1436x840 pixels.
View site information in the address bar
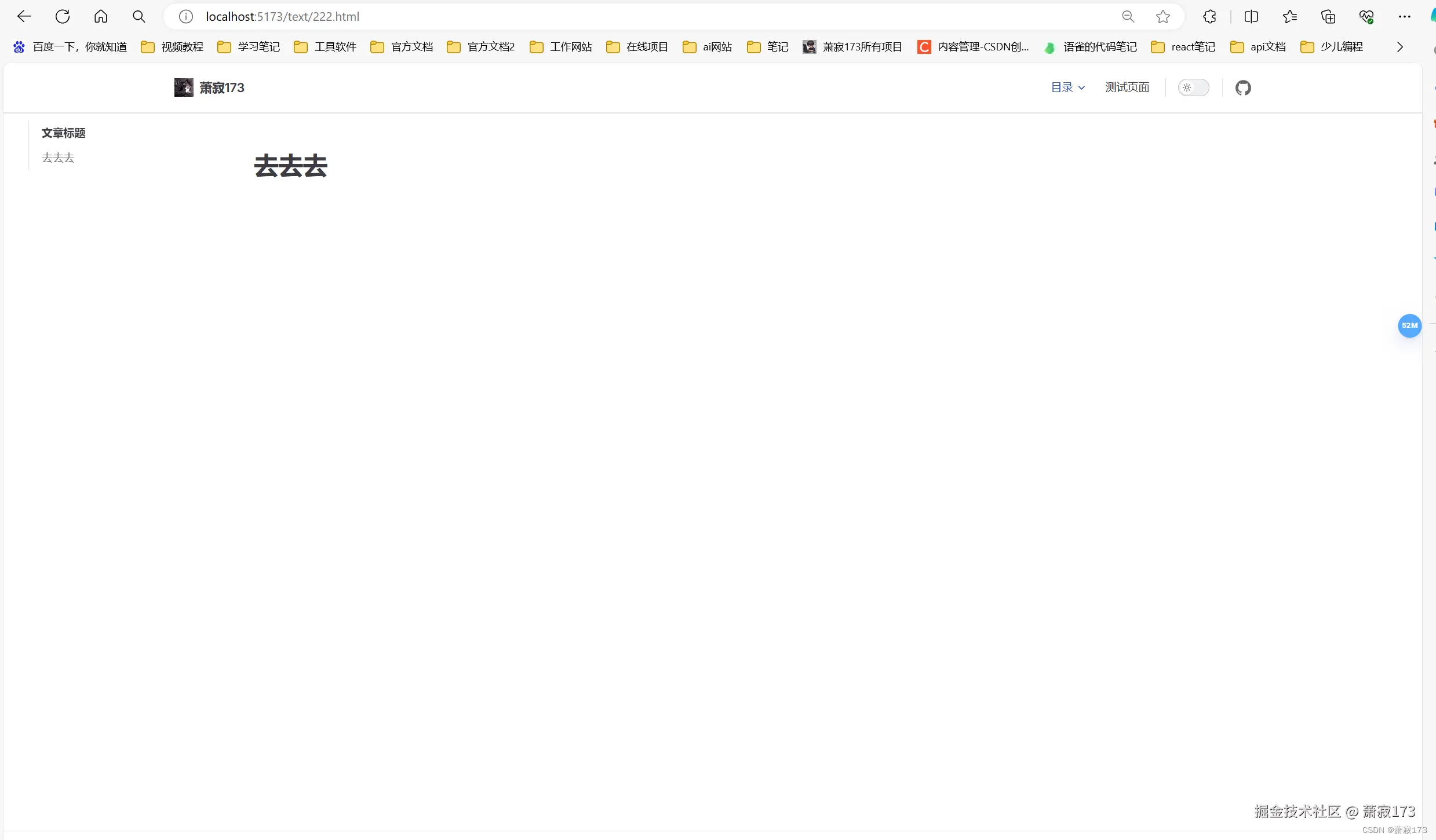(185, 16)
